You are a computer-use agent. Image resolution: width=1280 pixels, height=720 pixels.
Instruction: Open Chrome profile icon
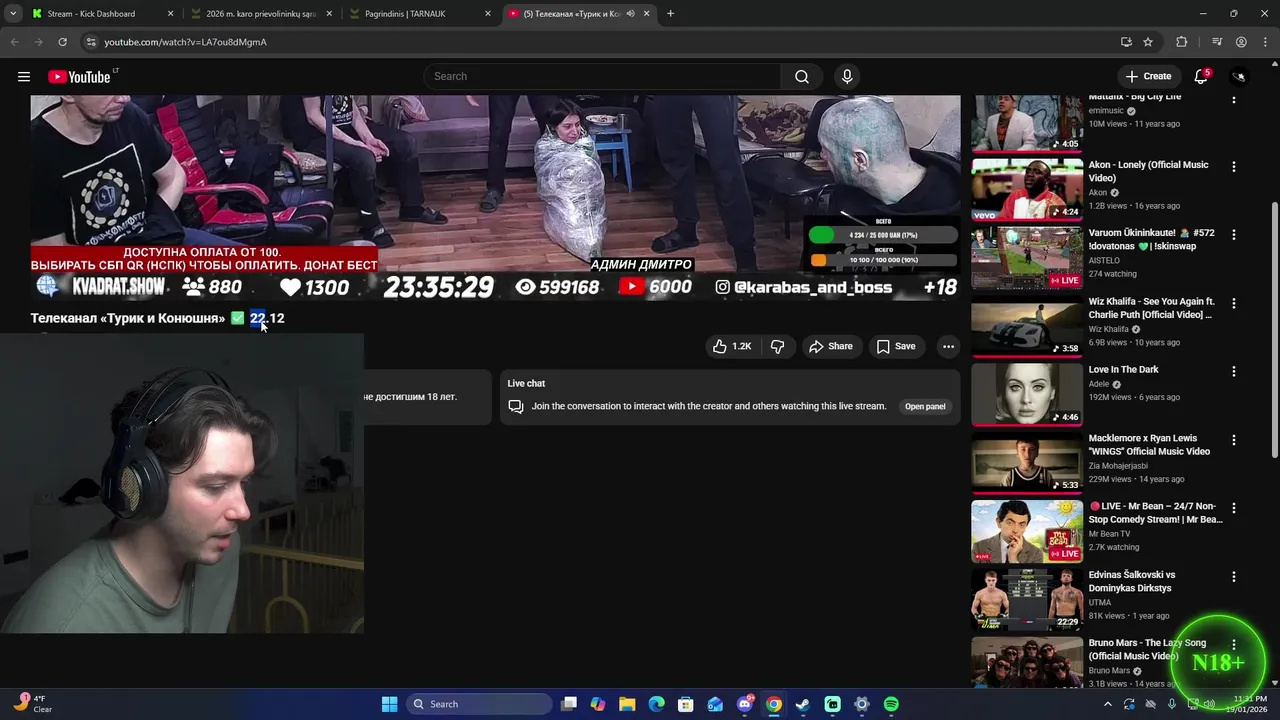tap(1241, 42)
